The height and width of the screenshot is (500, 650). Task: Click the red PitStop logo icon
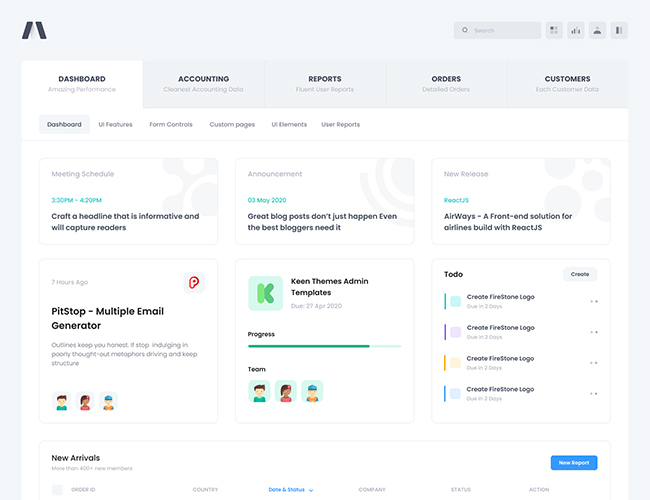click(x=194, y=283)
